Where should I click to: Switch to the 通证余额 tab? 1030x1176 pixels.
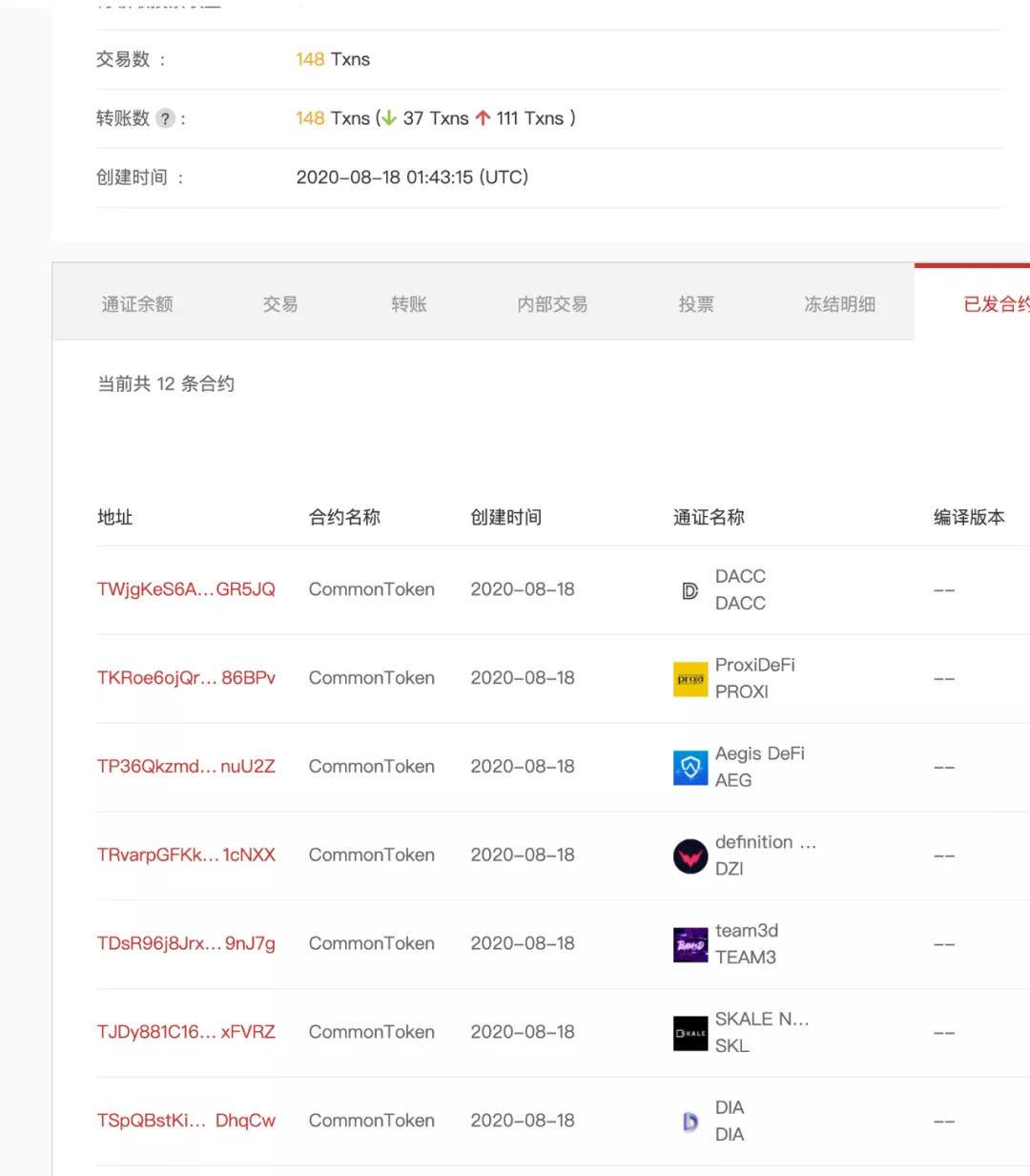click(x=136, y=303)
